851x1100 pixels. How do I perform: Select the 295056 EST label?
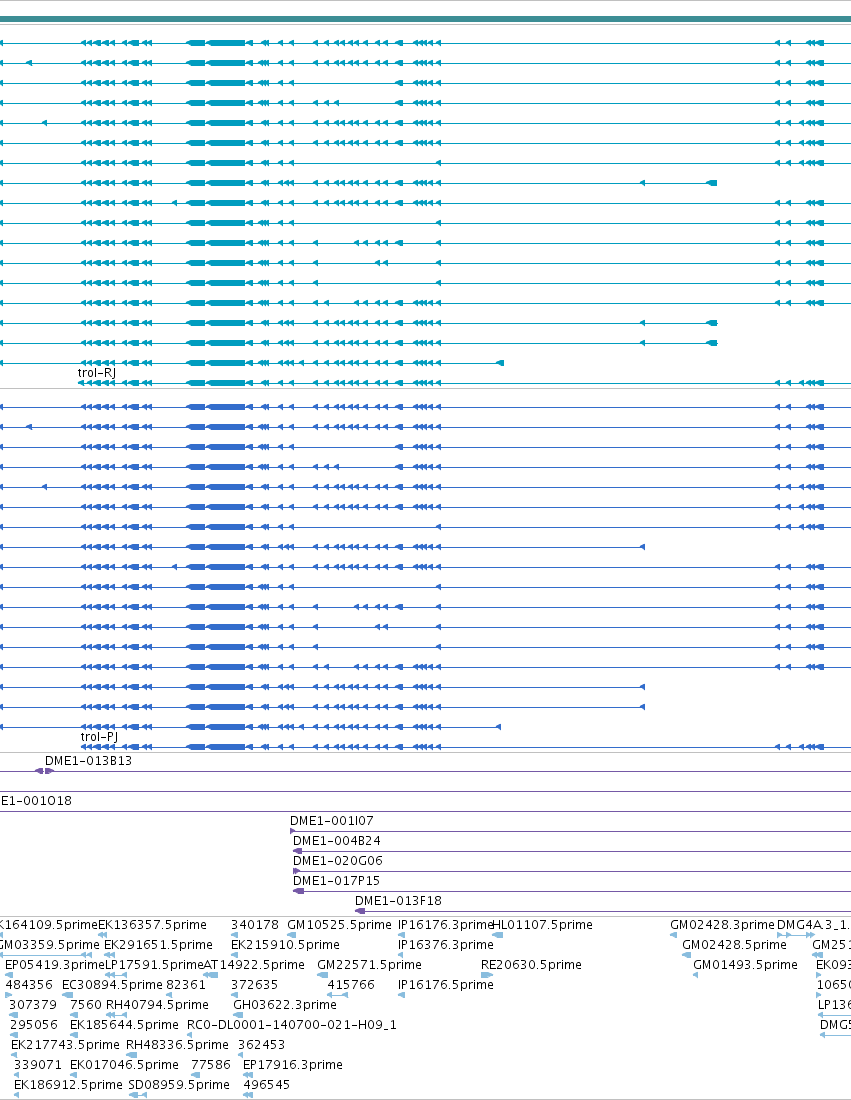coord(34,1024)
